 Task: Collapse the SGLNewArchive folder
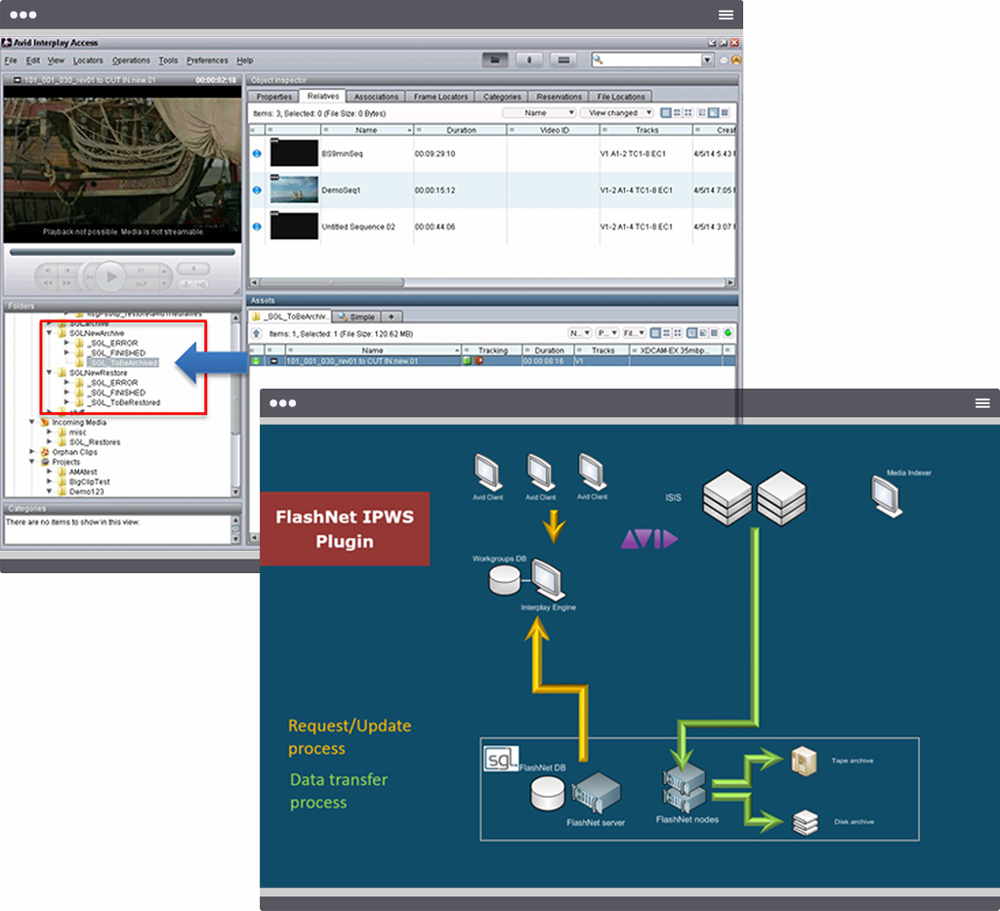49,333
